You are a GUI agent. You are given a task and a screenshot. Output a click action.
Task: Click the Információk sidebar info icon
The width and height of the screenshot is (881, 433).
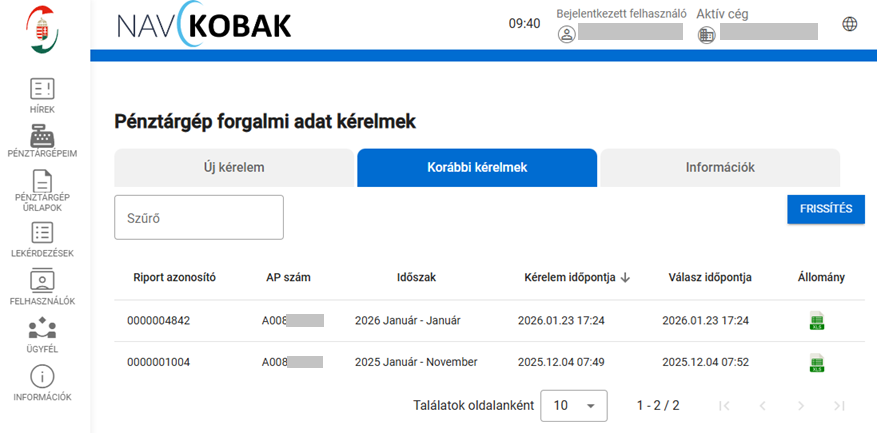(42, 377)
